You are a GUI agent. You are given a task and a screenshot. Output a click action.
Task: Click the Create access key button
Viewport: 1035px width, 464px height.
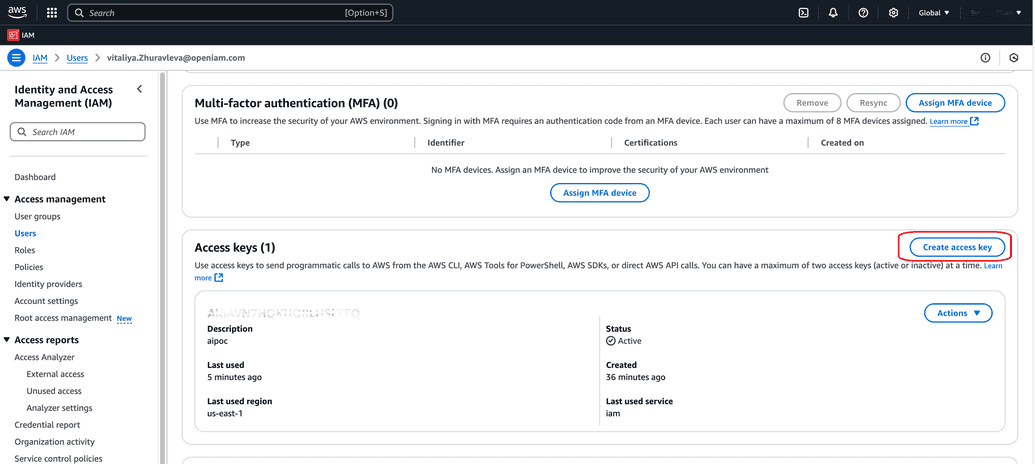click(957, 247)
